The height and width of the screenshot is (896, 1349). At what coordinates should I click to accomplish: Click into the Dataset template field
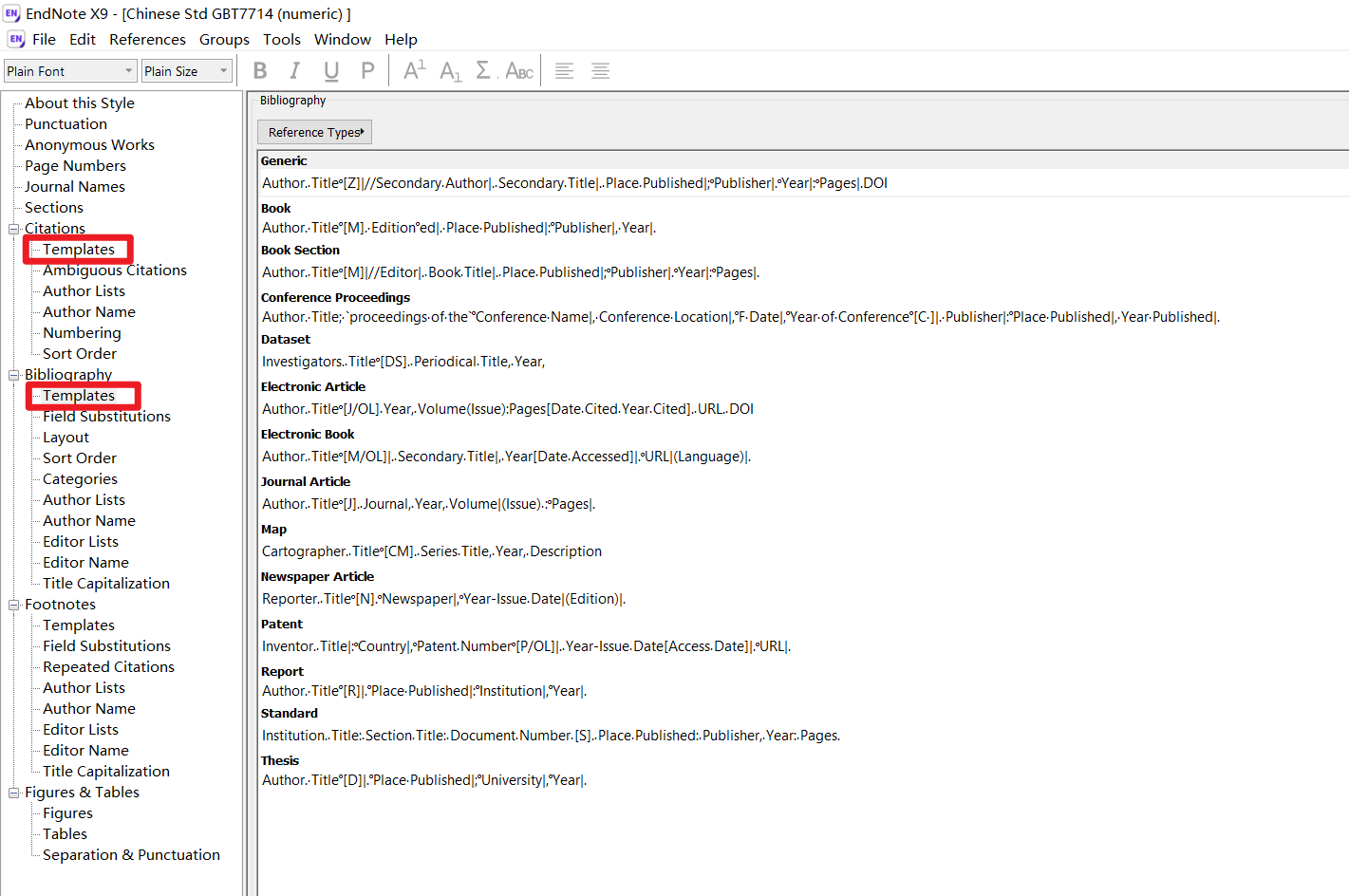[803, 362]
